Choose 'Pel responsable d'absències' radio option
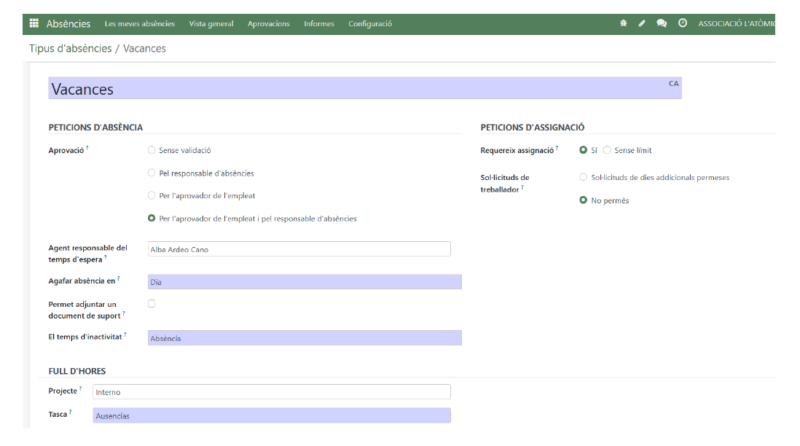800x446 pixels. click(151, 173)
